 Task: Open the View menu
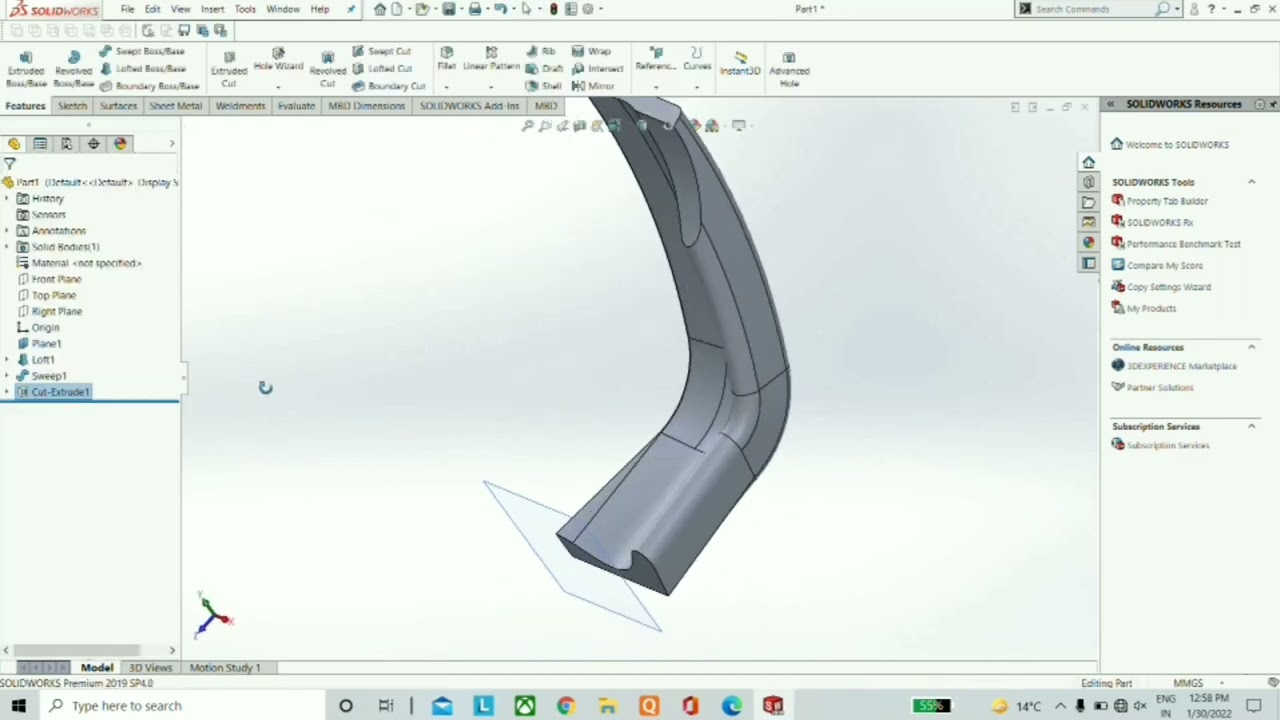pyautogui.click(x=180, y=9)
